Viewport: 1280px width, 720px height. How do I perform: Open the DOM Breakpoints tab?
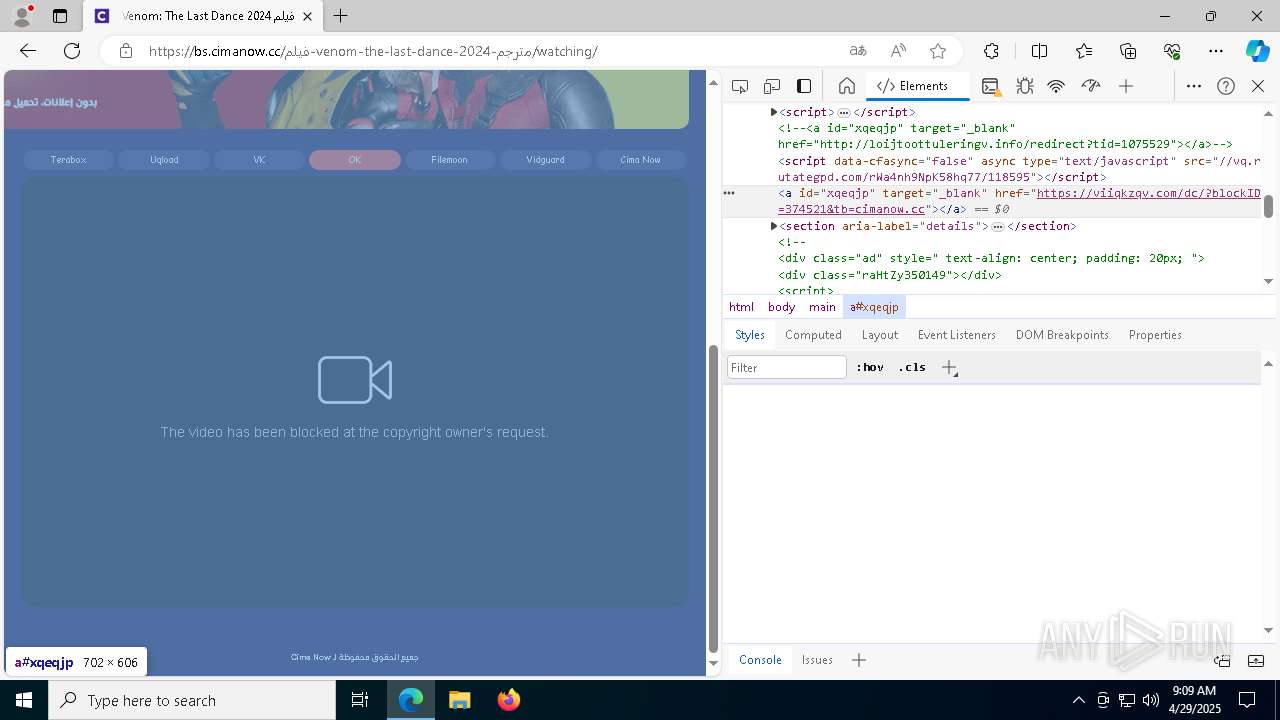pyautogui.click(x=1062, y=335)
